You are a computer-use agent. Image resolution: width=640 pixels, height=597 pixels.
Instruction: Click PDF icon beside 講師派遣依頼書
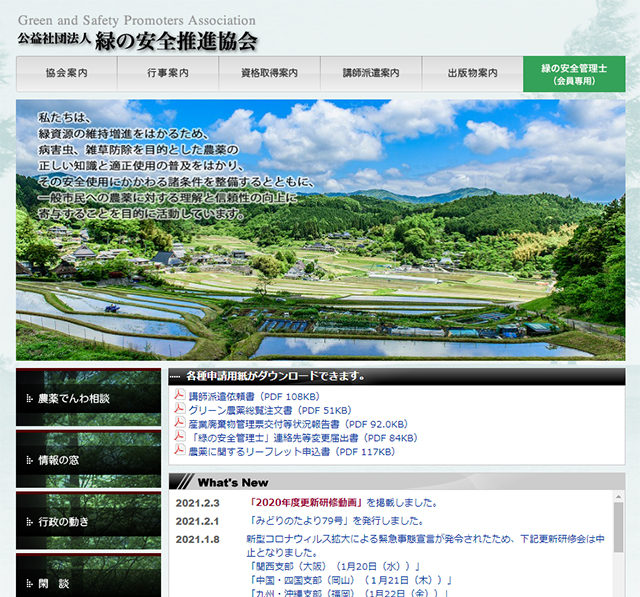point(180,396)
